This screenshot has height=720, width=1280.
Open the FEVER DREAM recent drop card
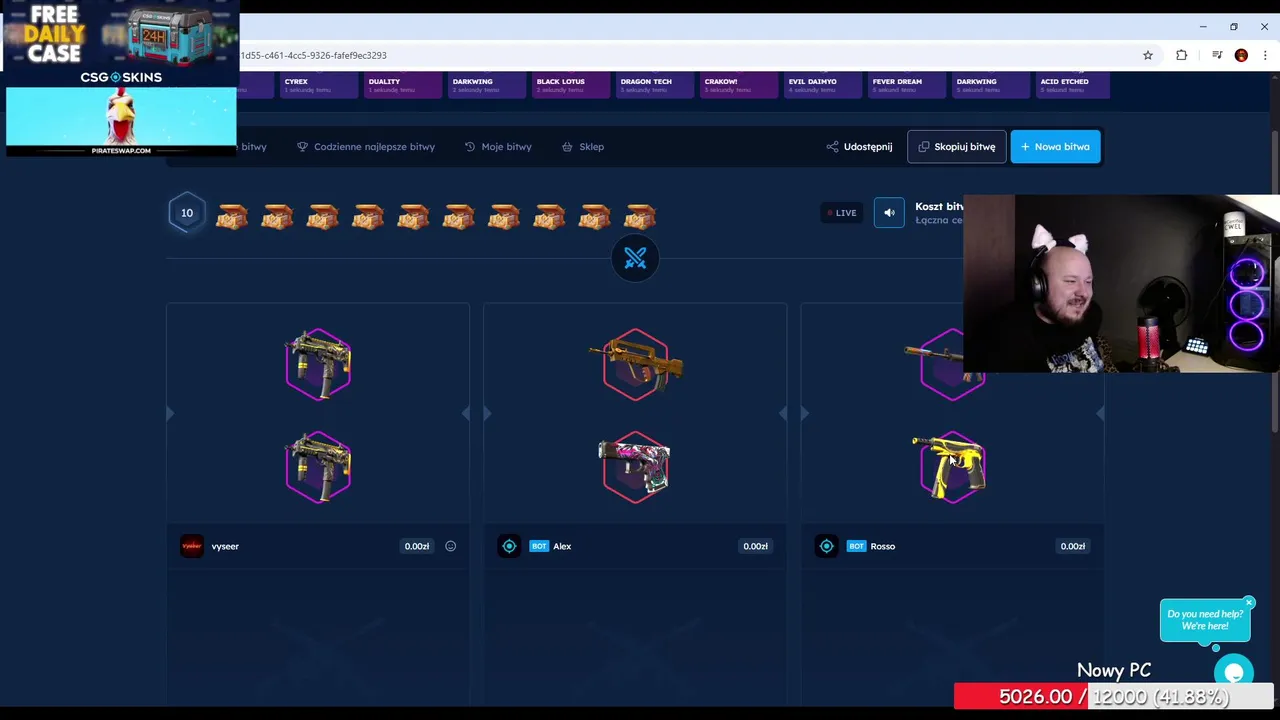point(906,85)
